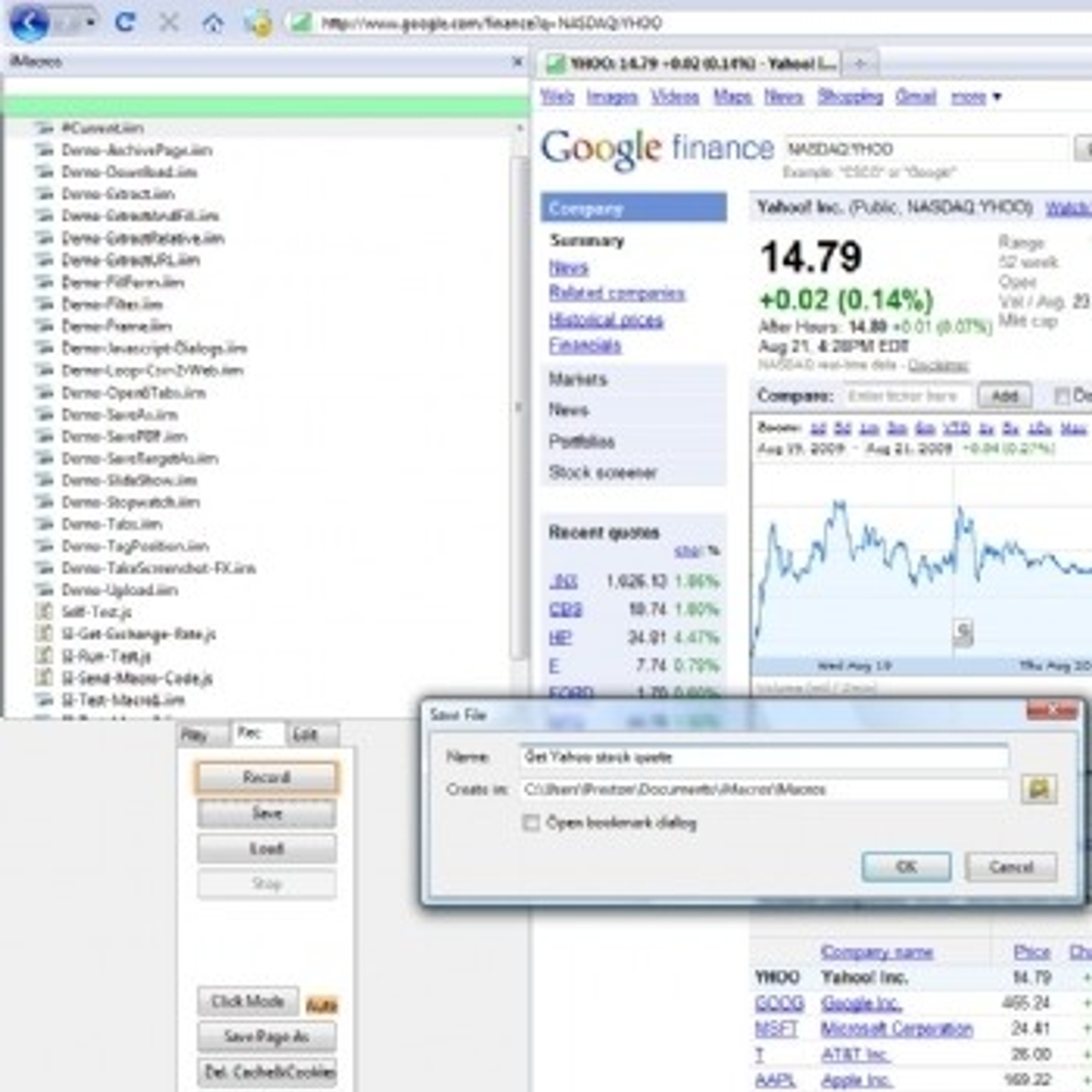The image size is (1092, 1092).
Task: Click the Load button in iMacros panel
Action: point(267,848)
